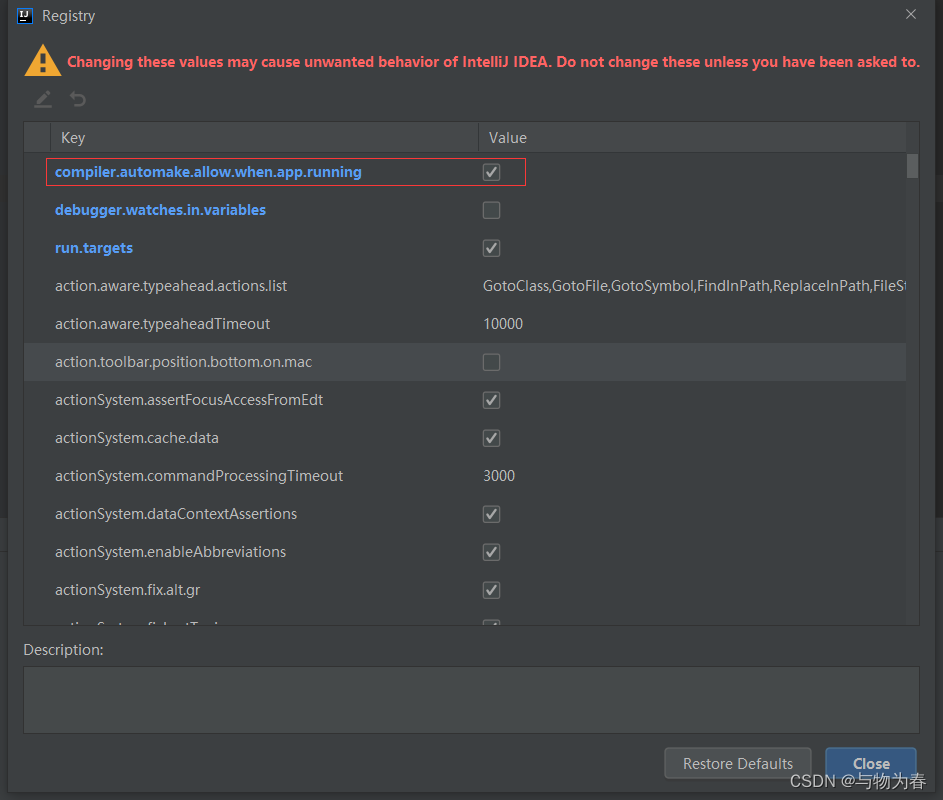The image size is (943, 800).
Task: Click inside the Description text field
Action: click(470, 700)
